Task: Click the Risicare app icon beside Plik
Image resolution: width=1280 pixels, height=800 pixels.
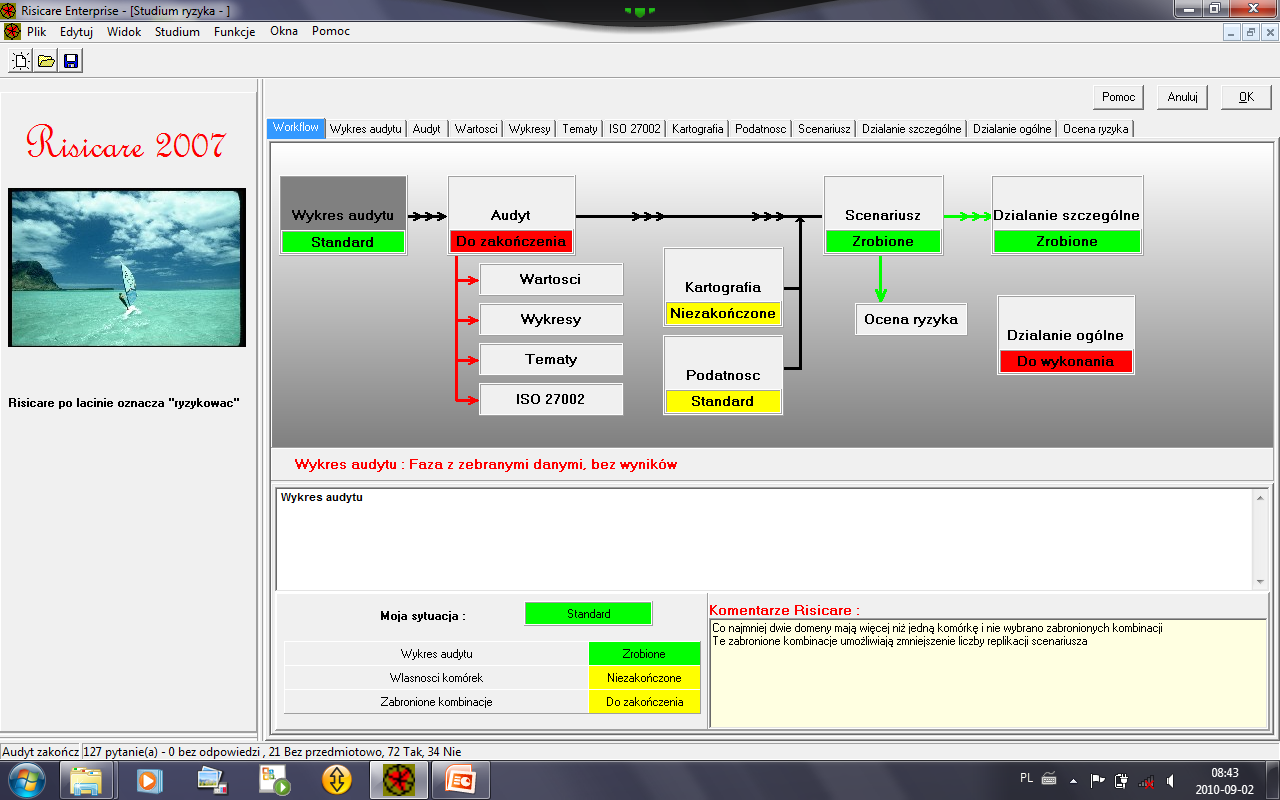Action: coord(12,31)
